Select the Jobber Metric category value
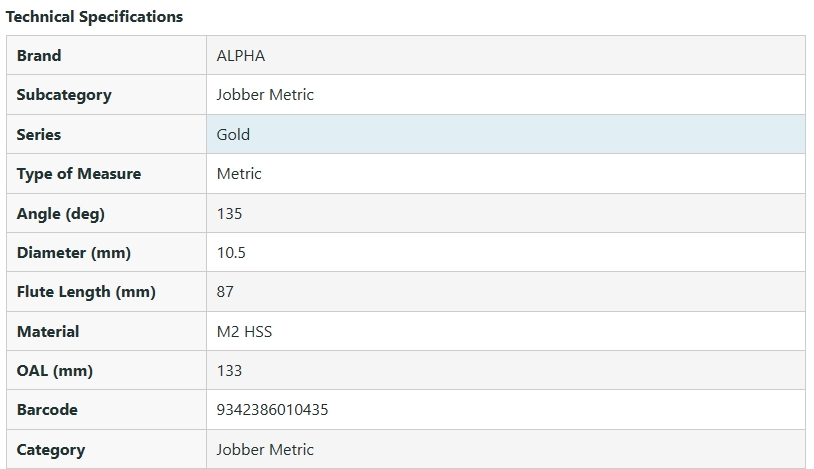 265,450
